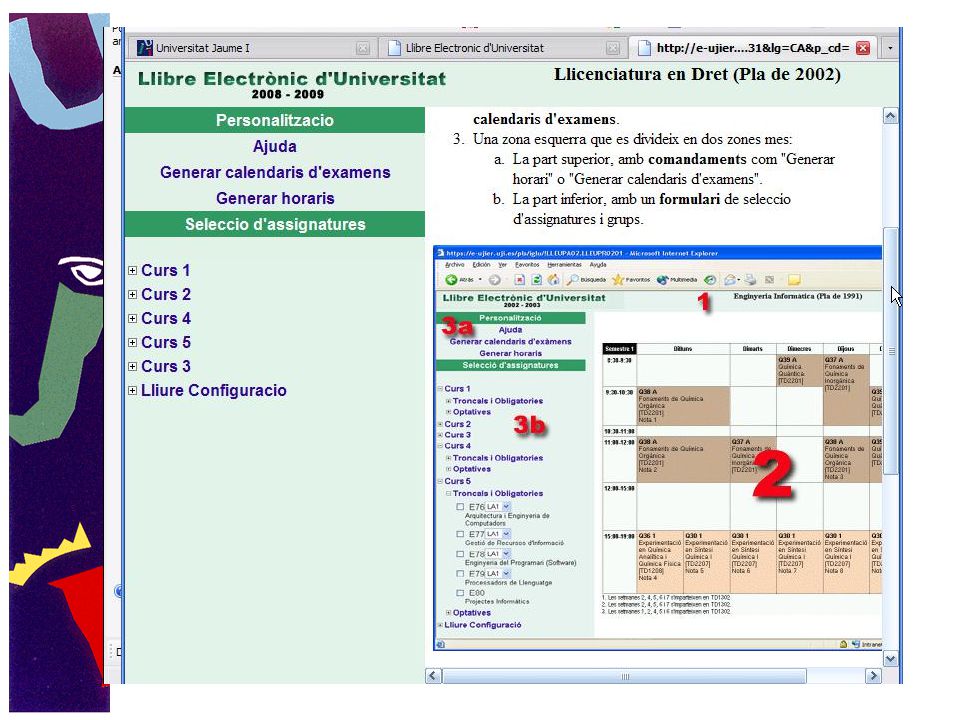Close the Llibre Electronic d'Universitat tab
Screen dimensions: 960x720
click(x=612, y=48)
